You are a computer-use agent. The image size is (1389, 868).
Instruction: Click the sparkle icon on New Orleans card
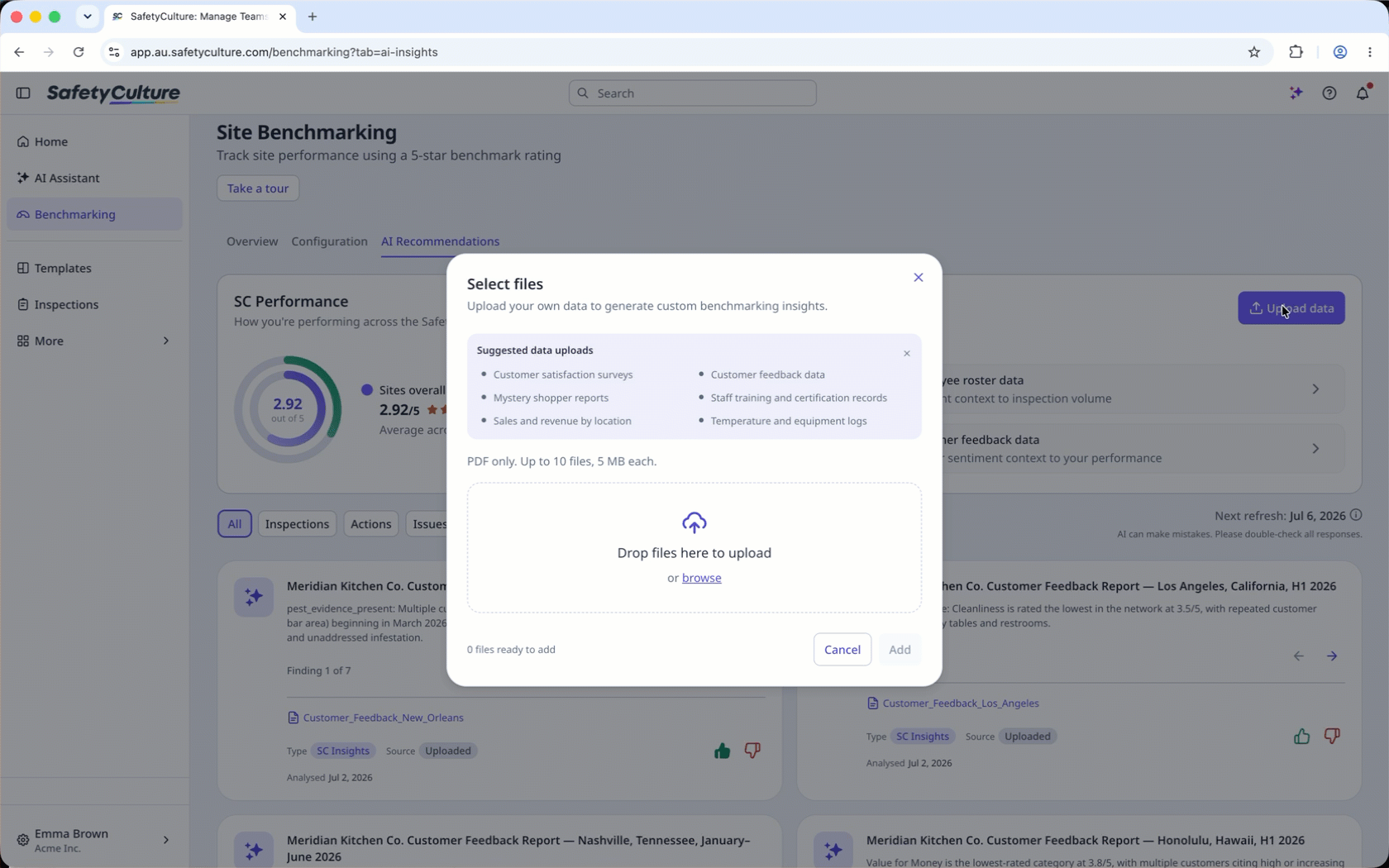[254, 598]
